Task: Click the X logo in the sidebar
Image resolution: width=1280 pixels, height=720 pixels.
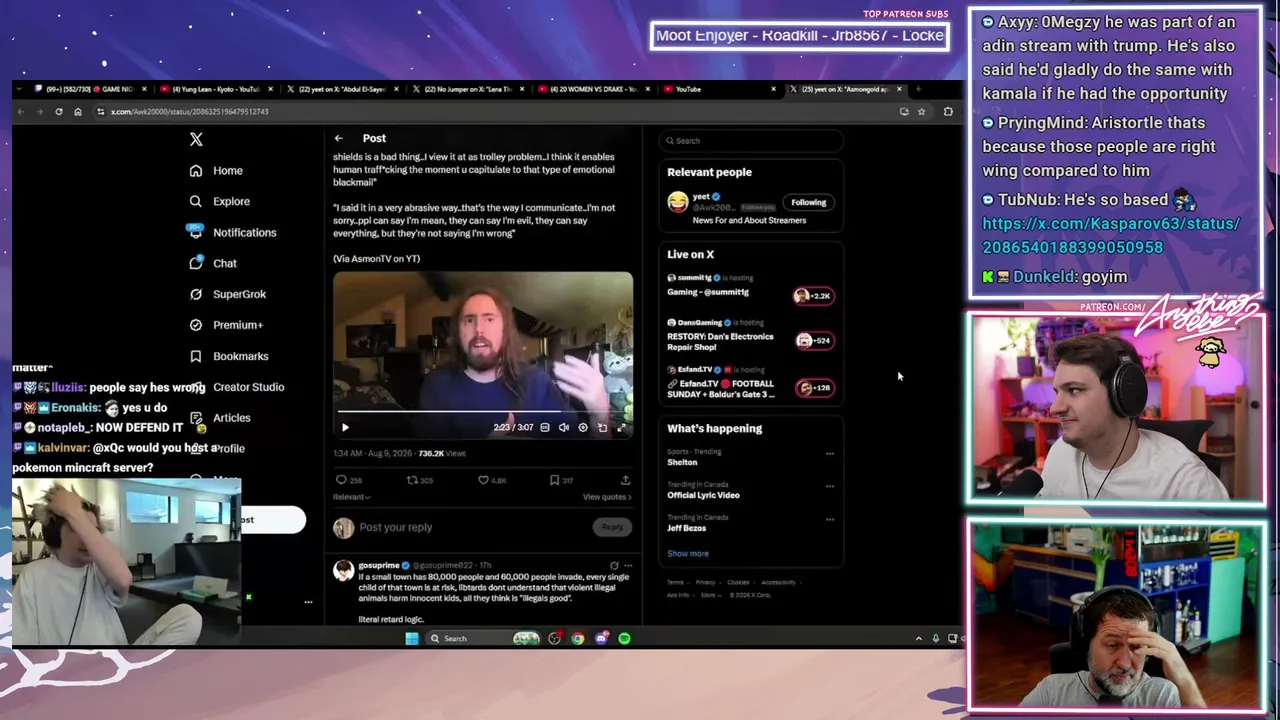Action: (196, 140)
